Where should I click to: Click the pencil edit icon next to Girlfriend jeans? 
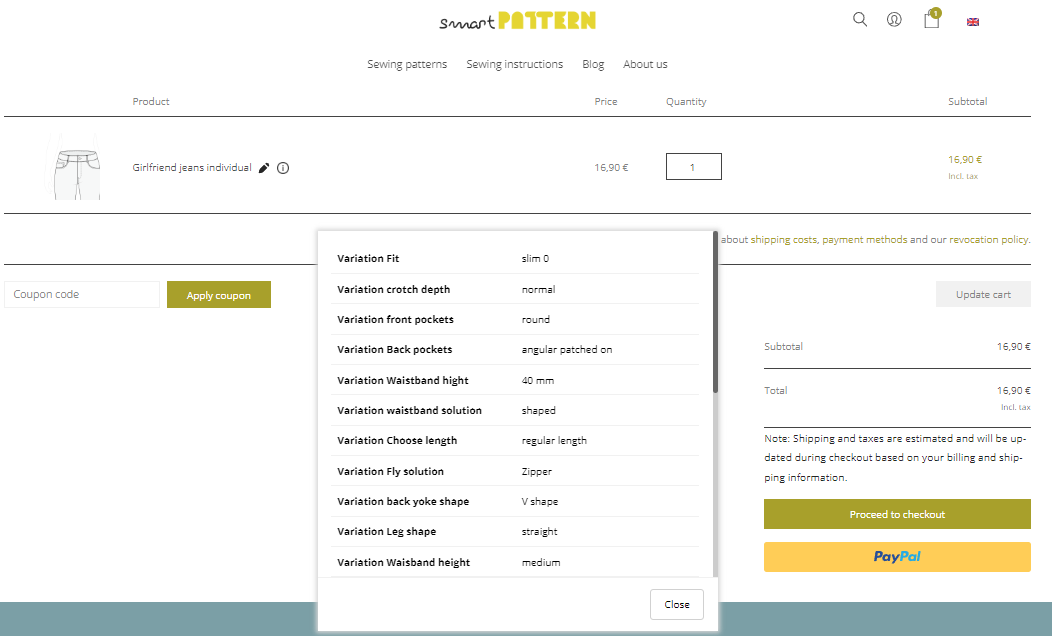pos(263,168)
